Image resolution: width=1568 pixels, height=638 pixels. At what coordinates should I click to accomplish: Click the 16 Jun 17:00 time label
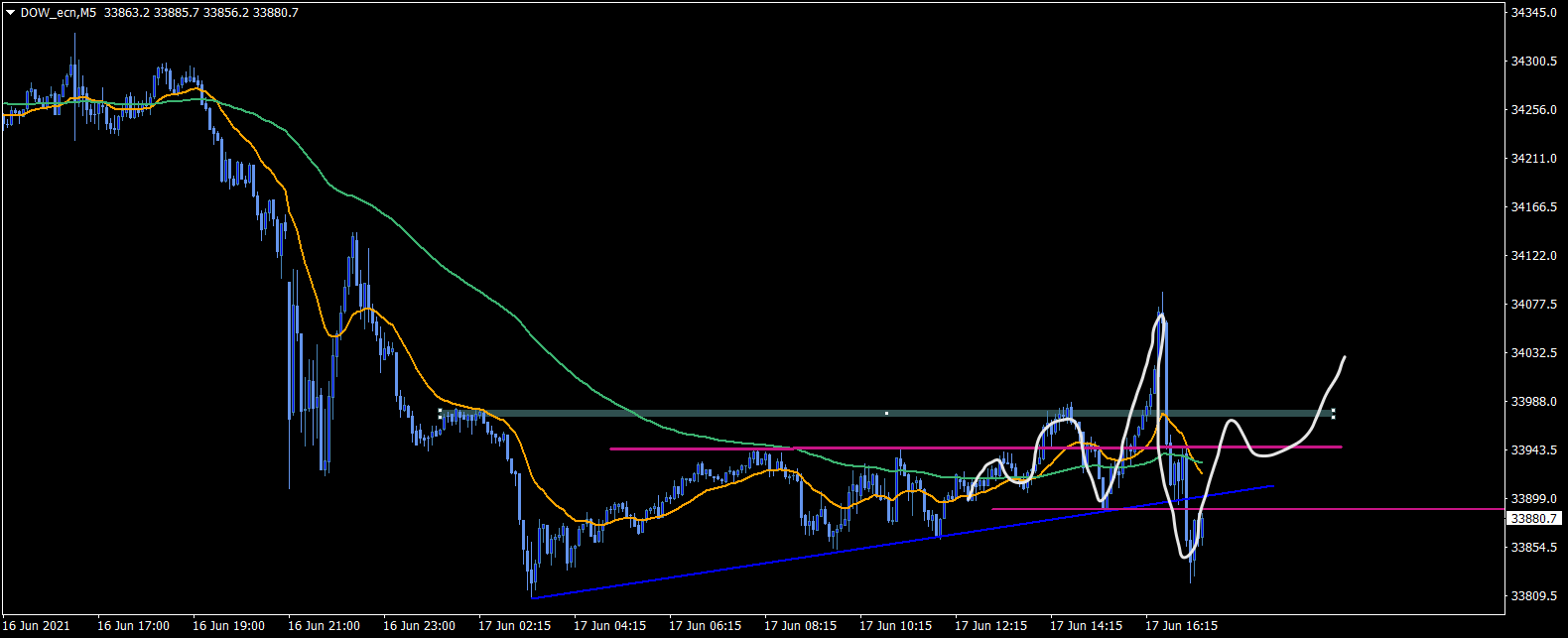pyautogui.click(x=133, y=626)
